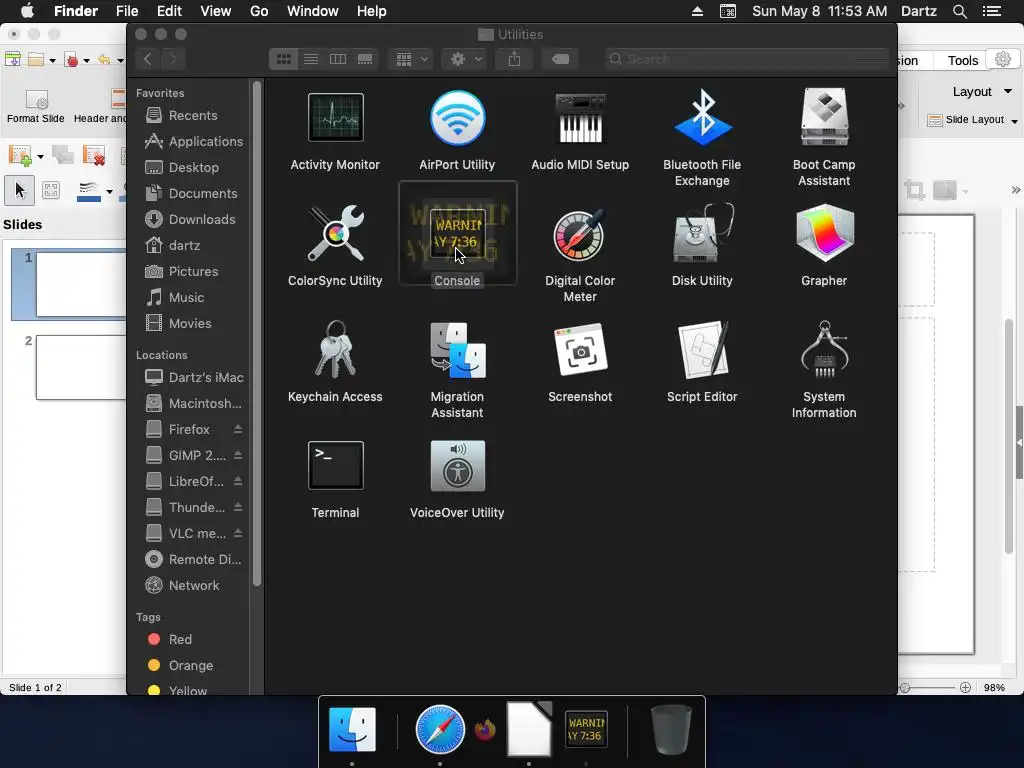Switch Finder to gallery view

tap(365, 59)
